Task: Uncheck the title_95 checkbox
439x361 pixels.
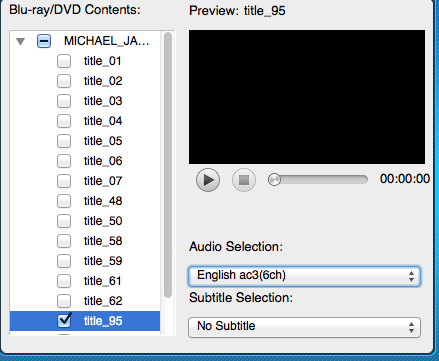Action: point(64,320)
